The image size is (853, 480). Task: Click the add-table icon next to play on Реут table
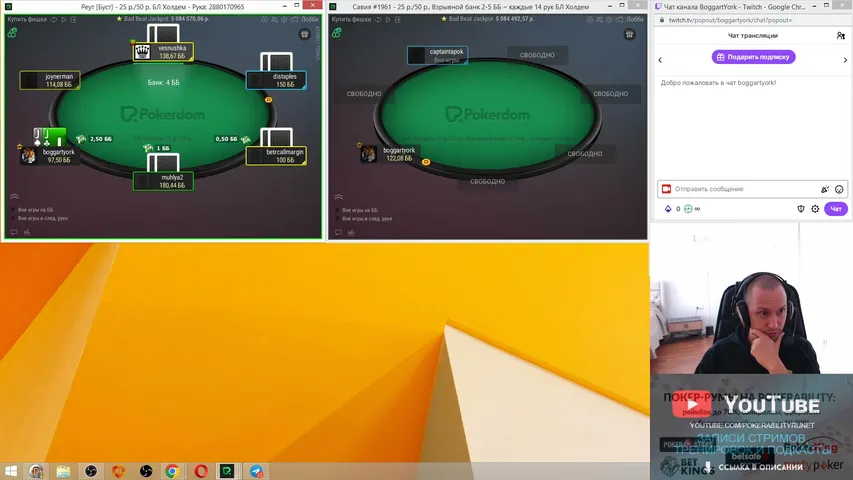point(73,19)
